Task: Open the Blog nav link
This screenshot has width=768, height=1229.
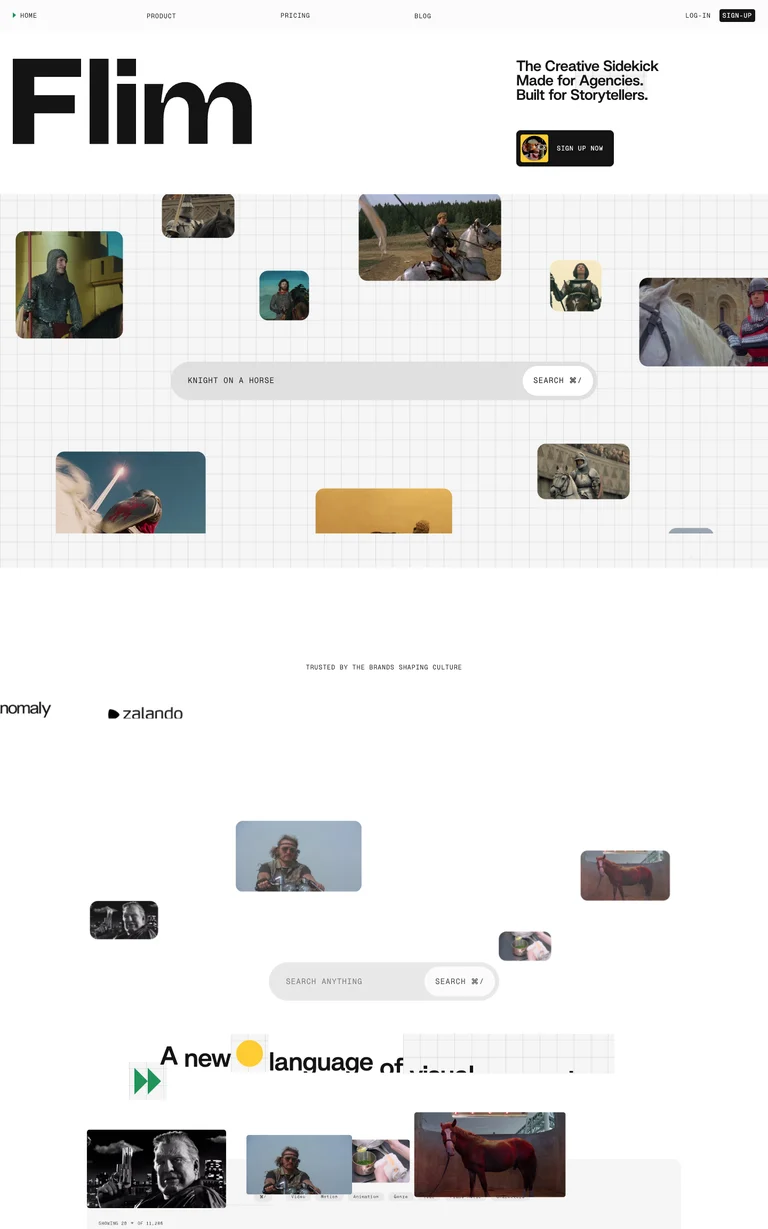Action: click(x=423, y=16)
